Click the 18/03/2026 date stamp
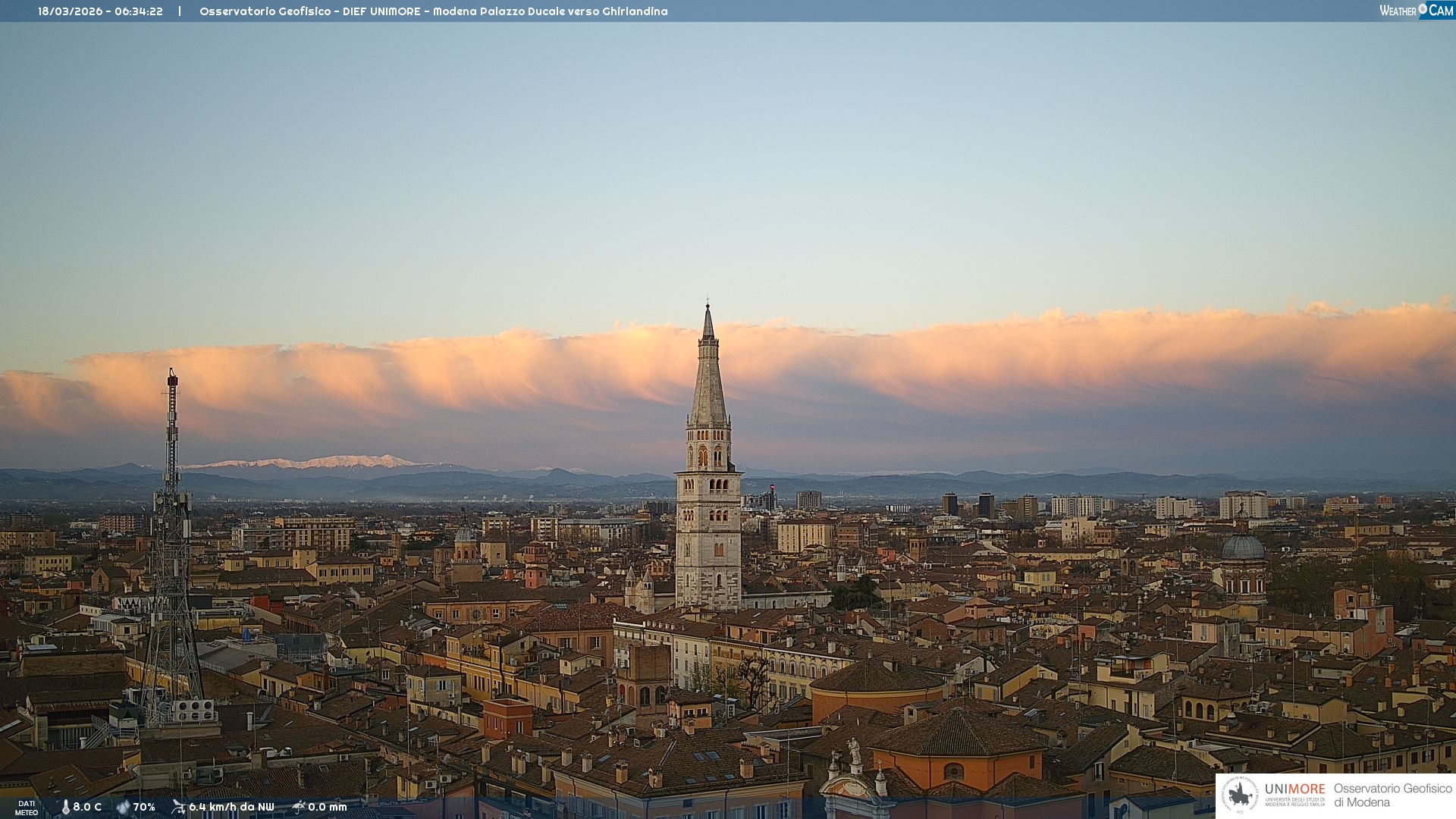Image resolution: width=1456 pixels, height=819 pixels. (x=69, y=11)
